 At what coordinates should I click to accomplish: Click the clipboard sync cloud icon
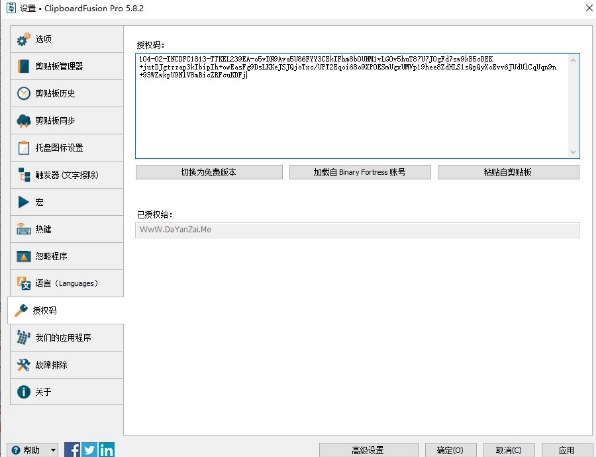(24, 121)
